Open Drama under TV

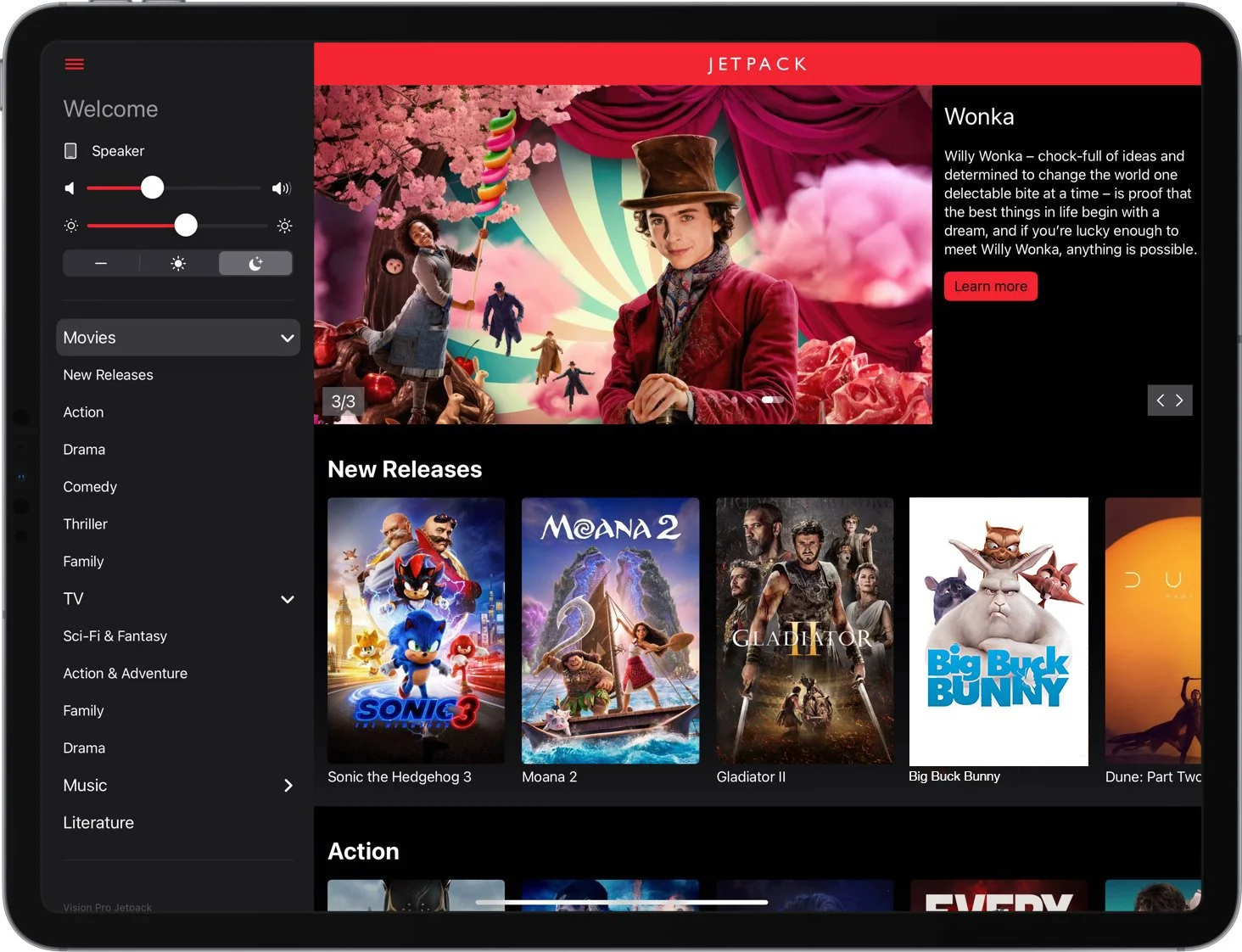pos(84,748)
